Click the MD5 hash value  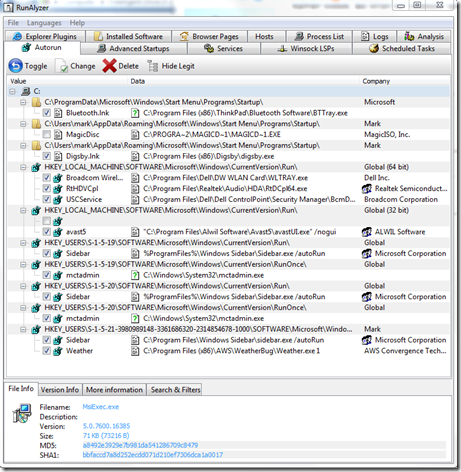[x=140, y=445]
